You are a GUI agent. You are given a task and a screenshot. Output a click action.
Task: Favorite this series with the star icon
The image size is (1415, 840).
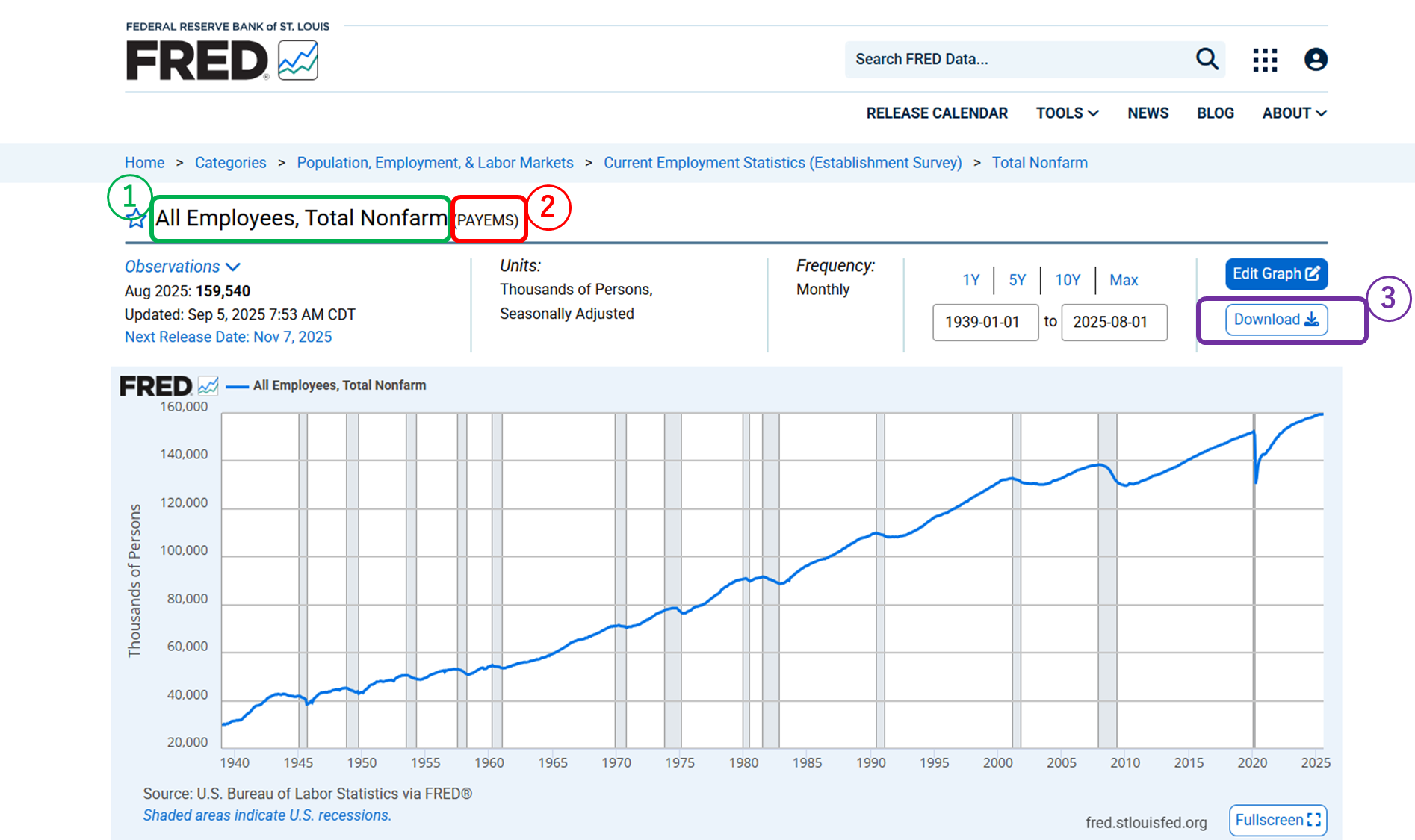(x=135, y=219)
